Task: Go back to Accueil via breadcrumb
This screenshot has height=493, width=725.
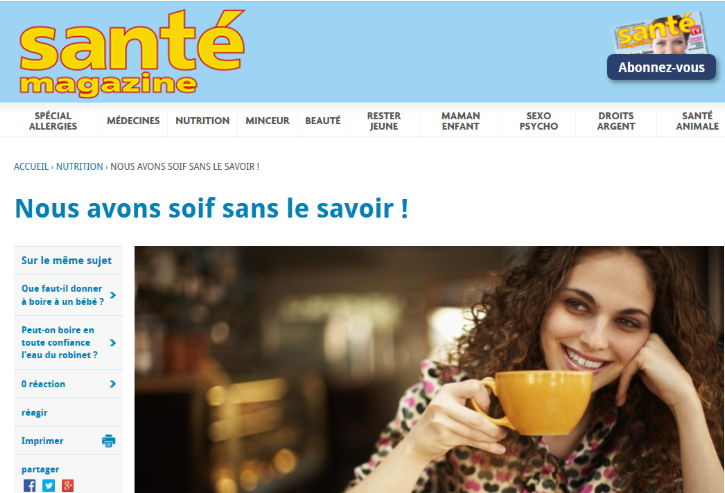Action: pos(31,166)
